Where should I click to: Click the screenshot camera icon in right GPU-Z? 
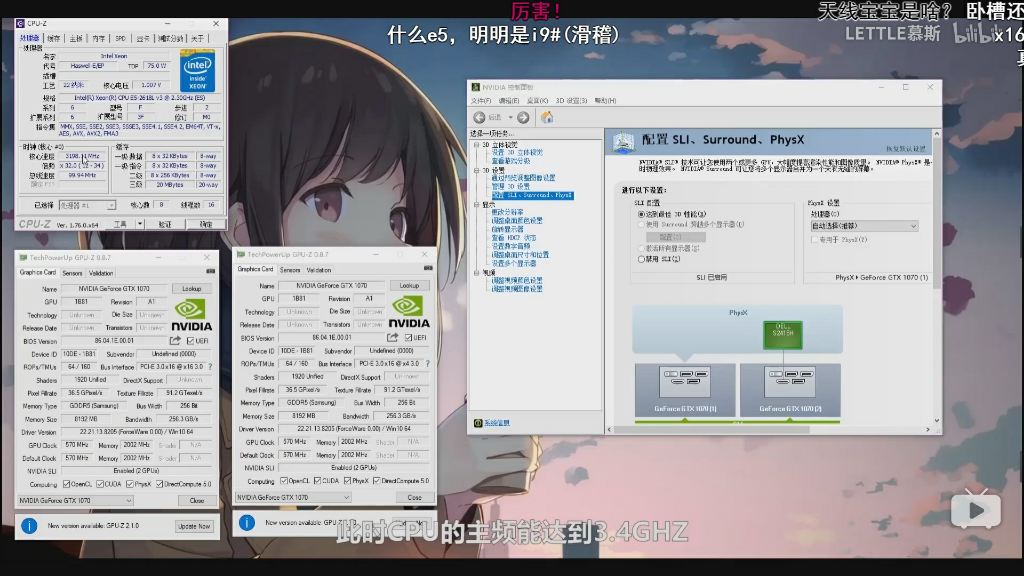428,268
